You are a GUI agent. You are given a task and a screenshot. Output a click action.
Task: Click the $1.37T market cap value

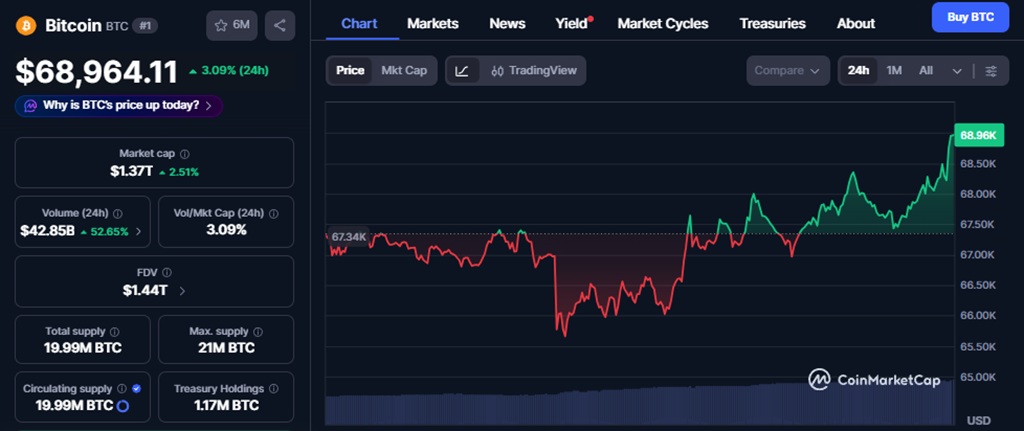131,172
